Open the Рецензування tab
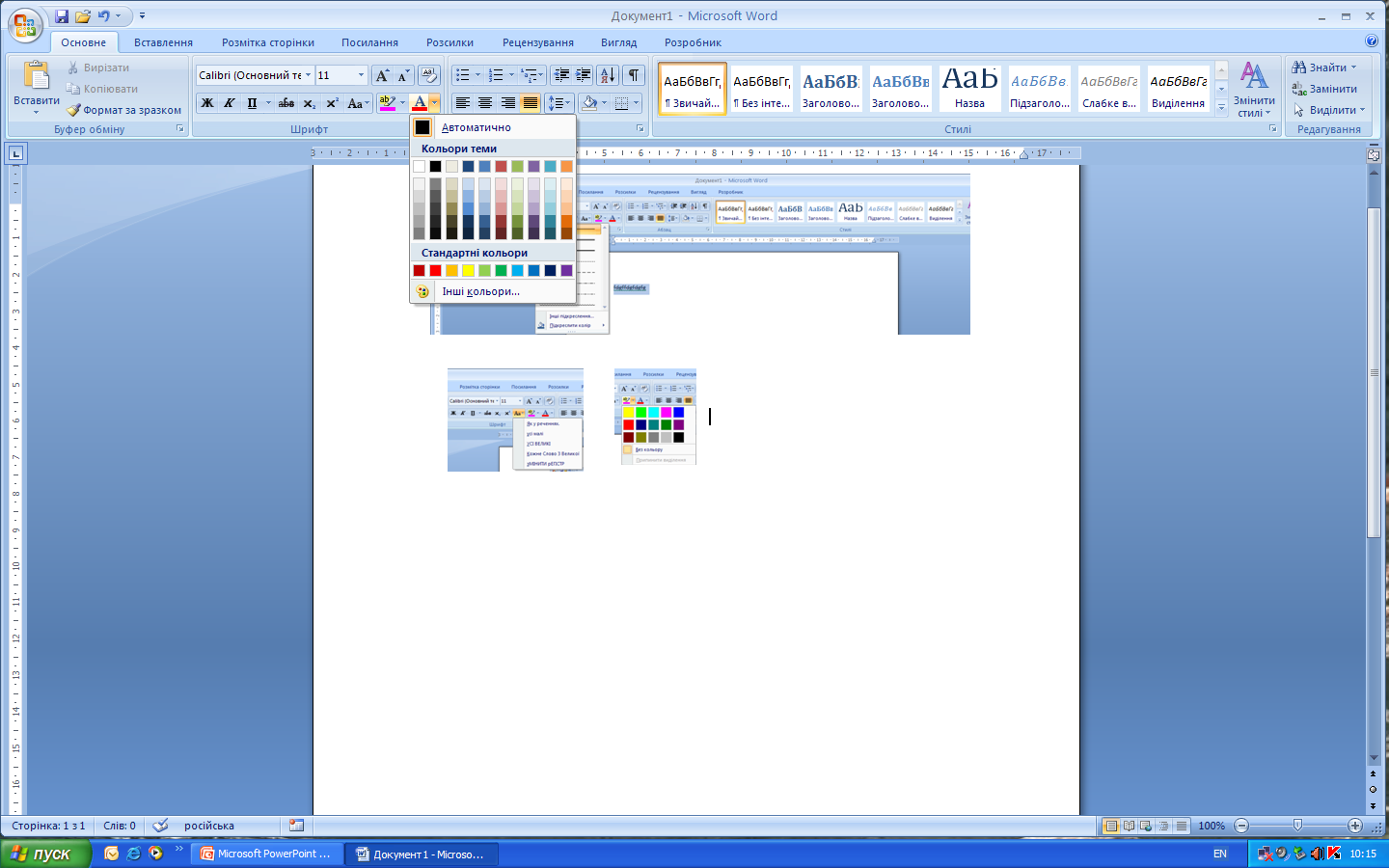Screen dimensions: 1389x868 (x=537, y=42)
